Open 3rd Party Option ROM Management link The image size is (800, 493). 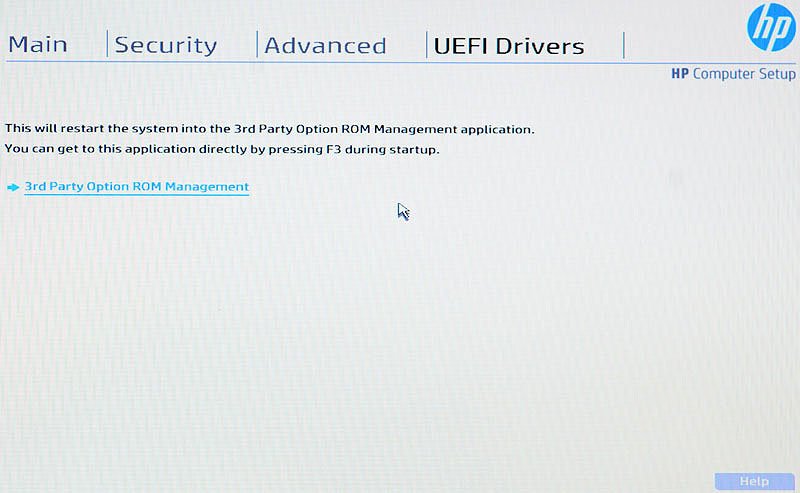coord(137,187)
